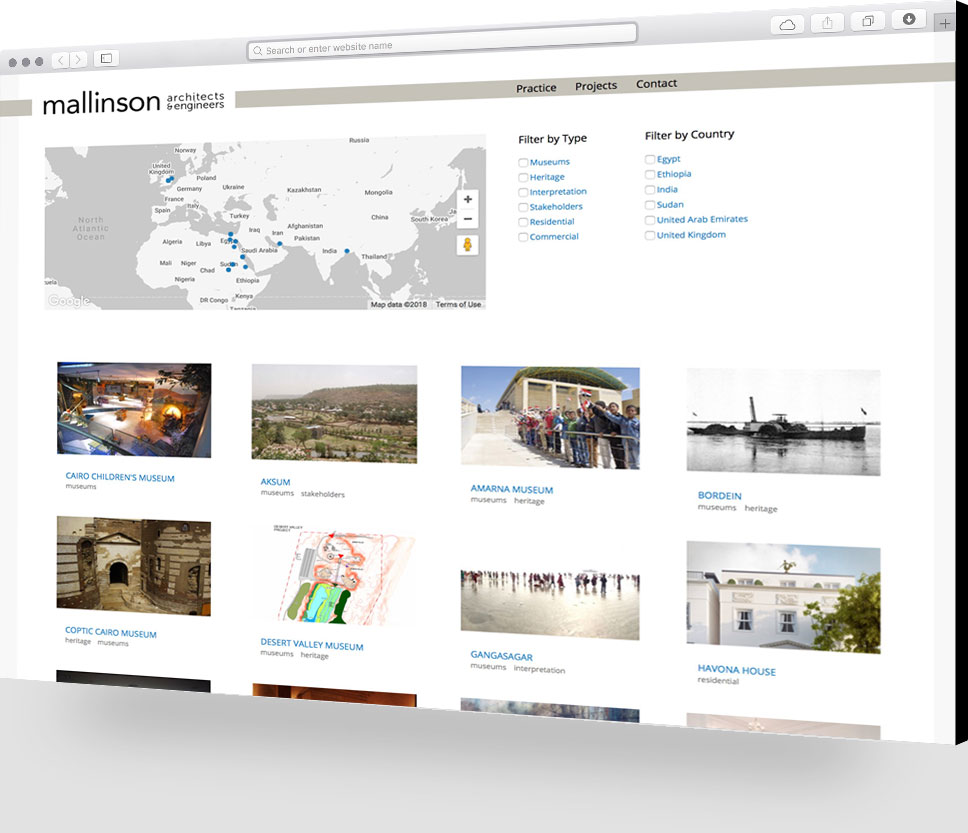Click the Safari forward arrow button
The image size is (968, 833).
tap(78, 60)
